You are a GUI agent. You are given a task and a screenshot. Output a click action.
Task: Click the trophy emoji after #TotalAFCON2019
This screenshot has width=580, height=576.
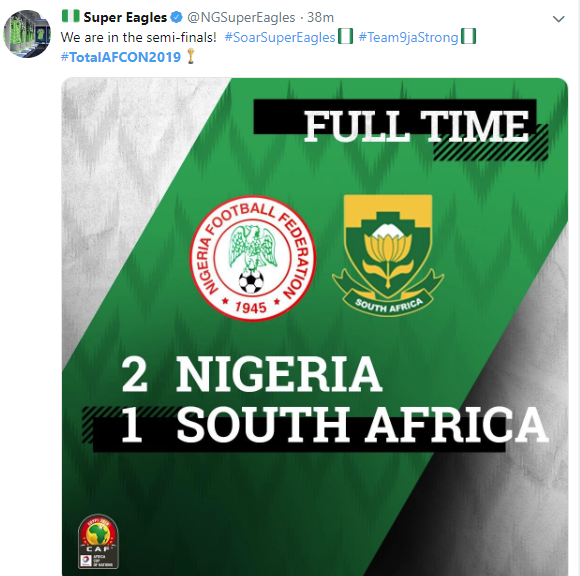(190, 57)
